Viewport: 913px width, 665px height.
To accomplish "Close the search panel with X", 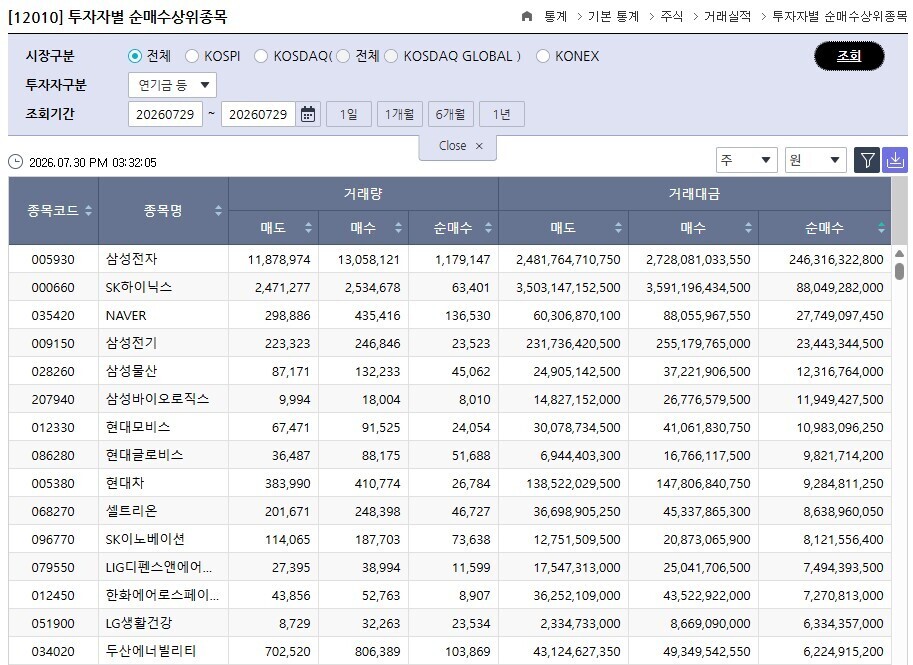I will 479,146.
